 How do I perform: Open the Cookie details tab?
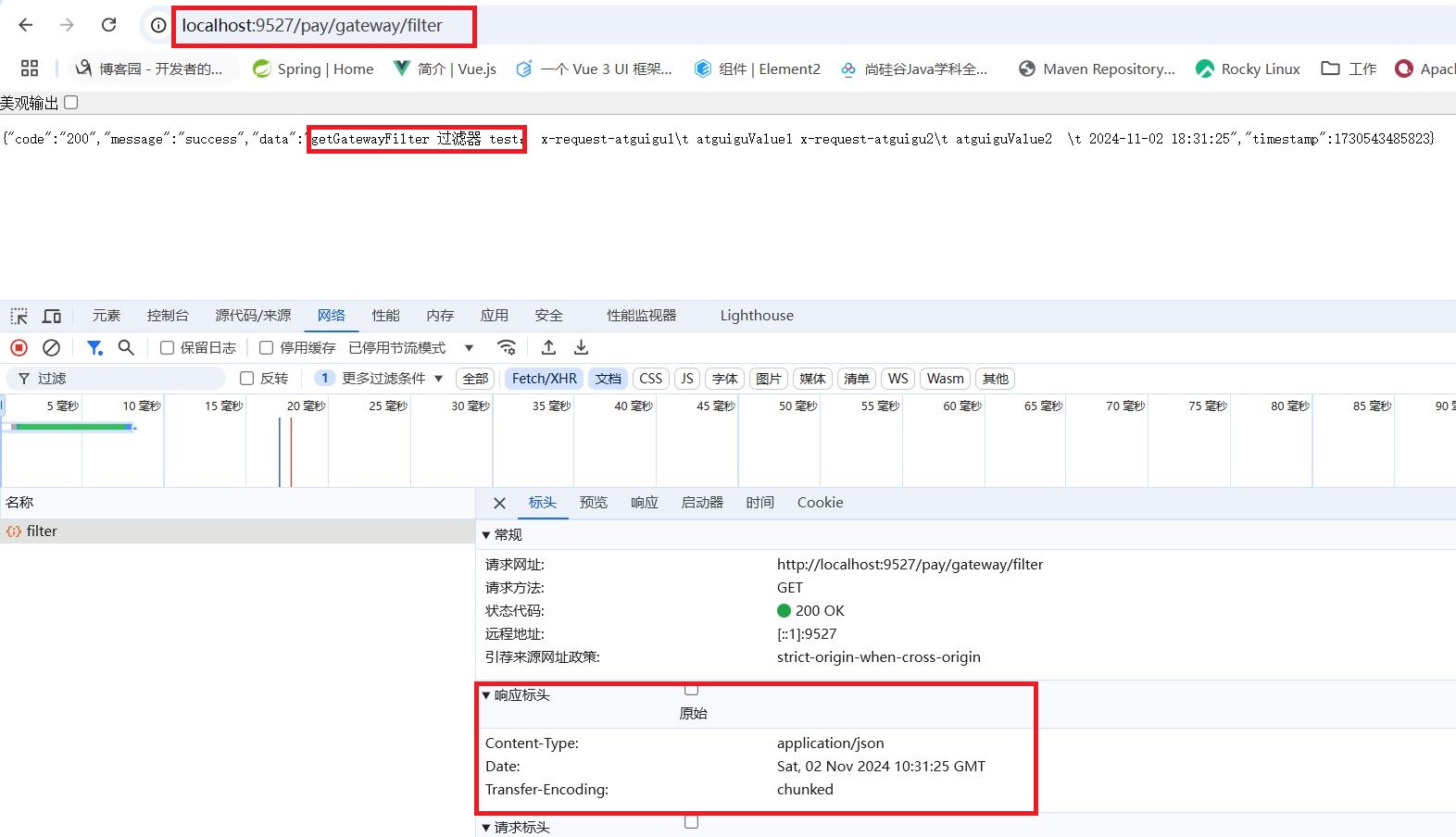tap(821, 503)
